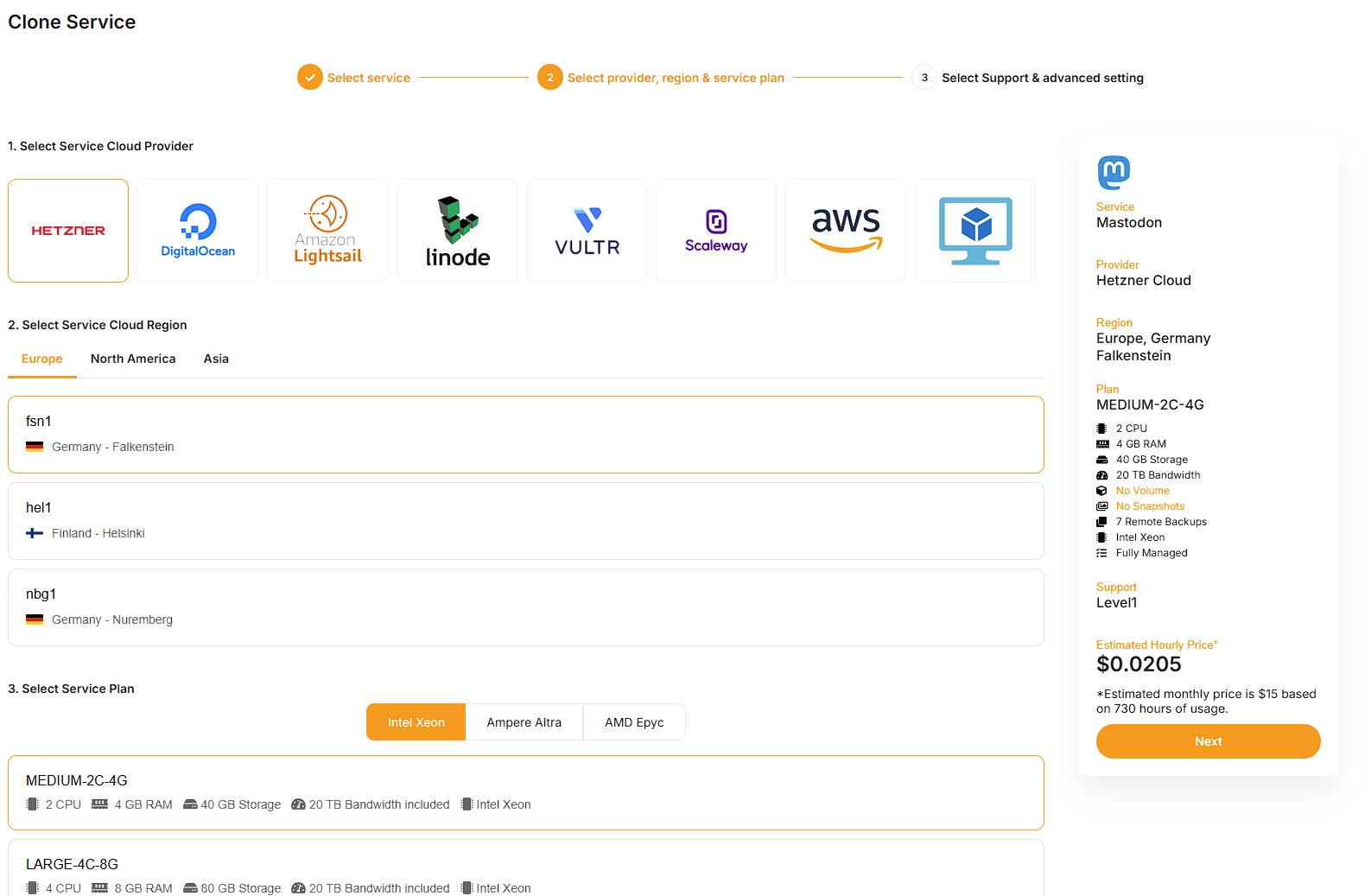
Task: Select the nbg1 Germany Nuremberg region
Action: (525, 607)
